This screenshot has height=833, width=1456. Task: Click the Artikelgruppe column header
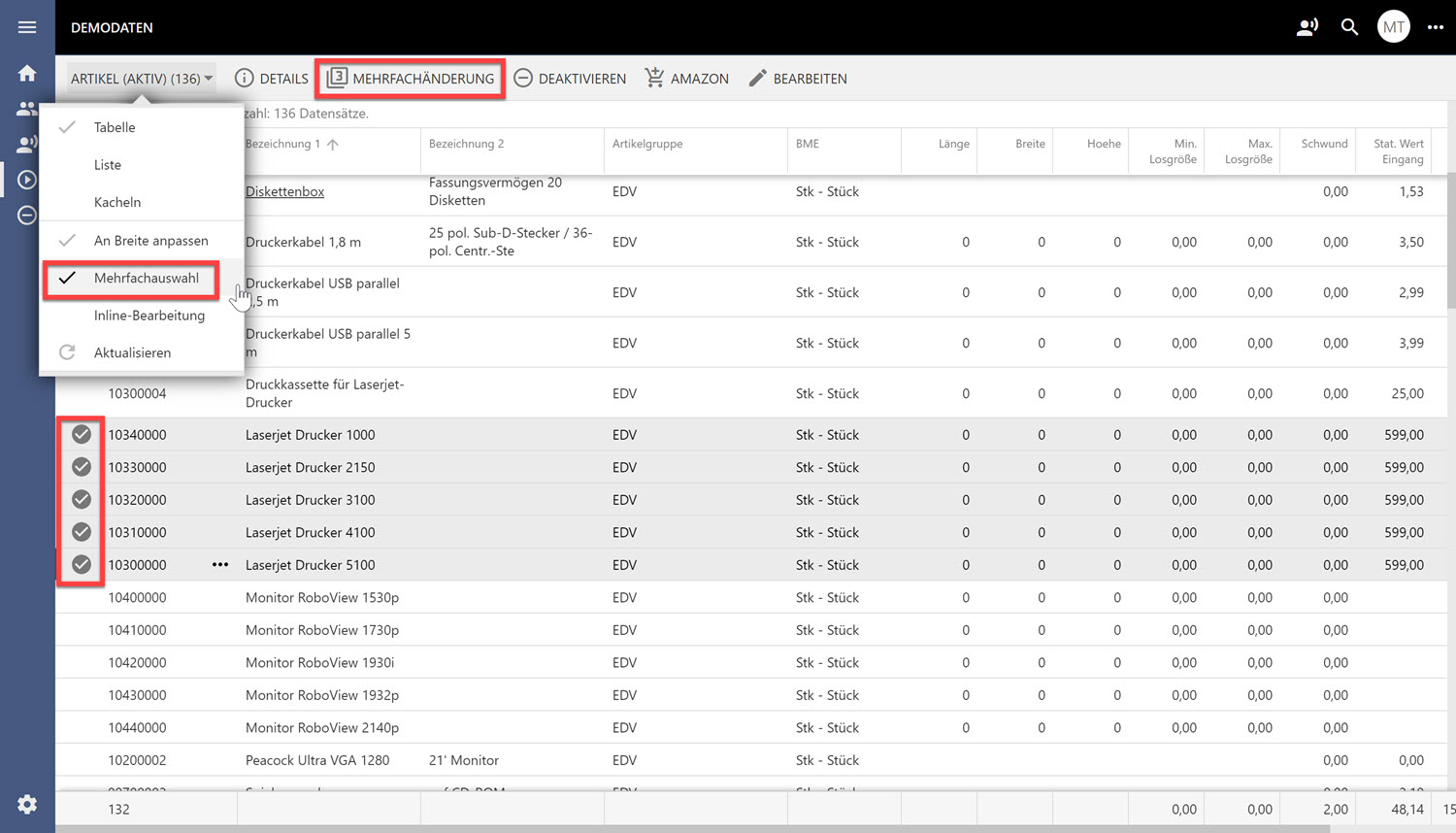click(x=647, y=144)
